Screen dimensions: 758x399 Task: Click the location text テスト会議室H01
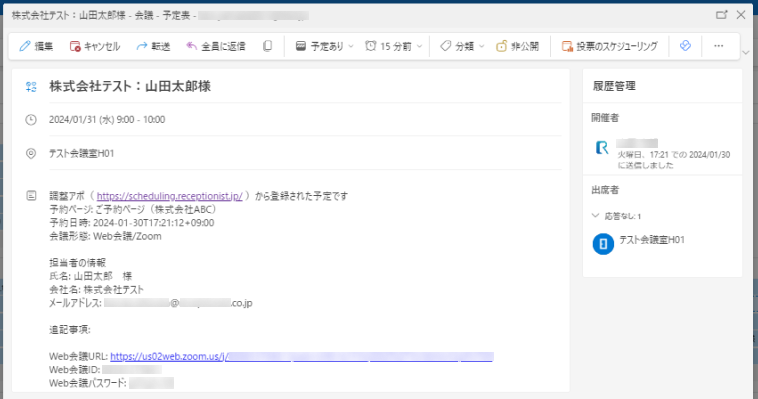coord(82,153)
